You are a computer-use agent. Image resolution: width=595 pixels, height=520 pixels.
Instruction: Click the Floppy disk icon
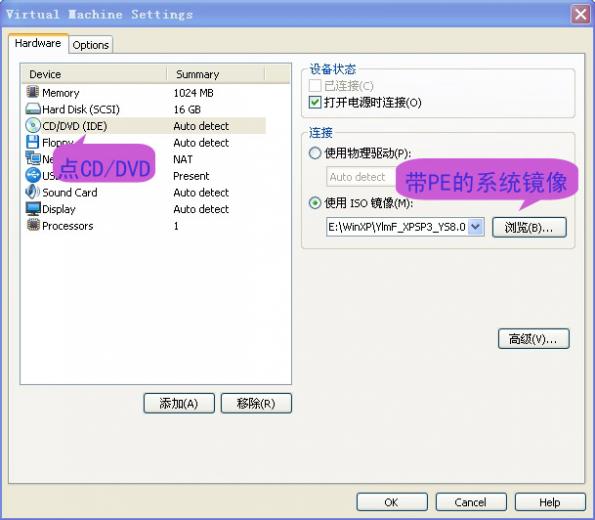[x=33, y=142]
